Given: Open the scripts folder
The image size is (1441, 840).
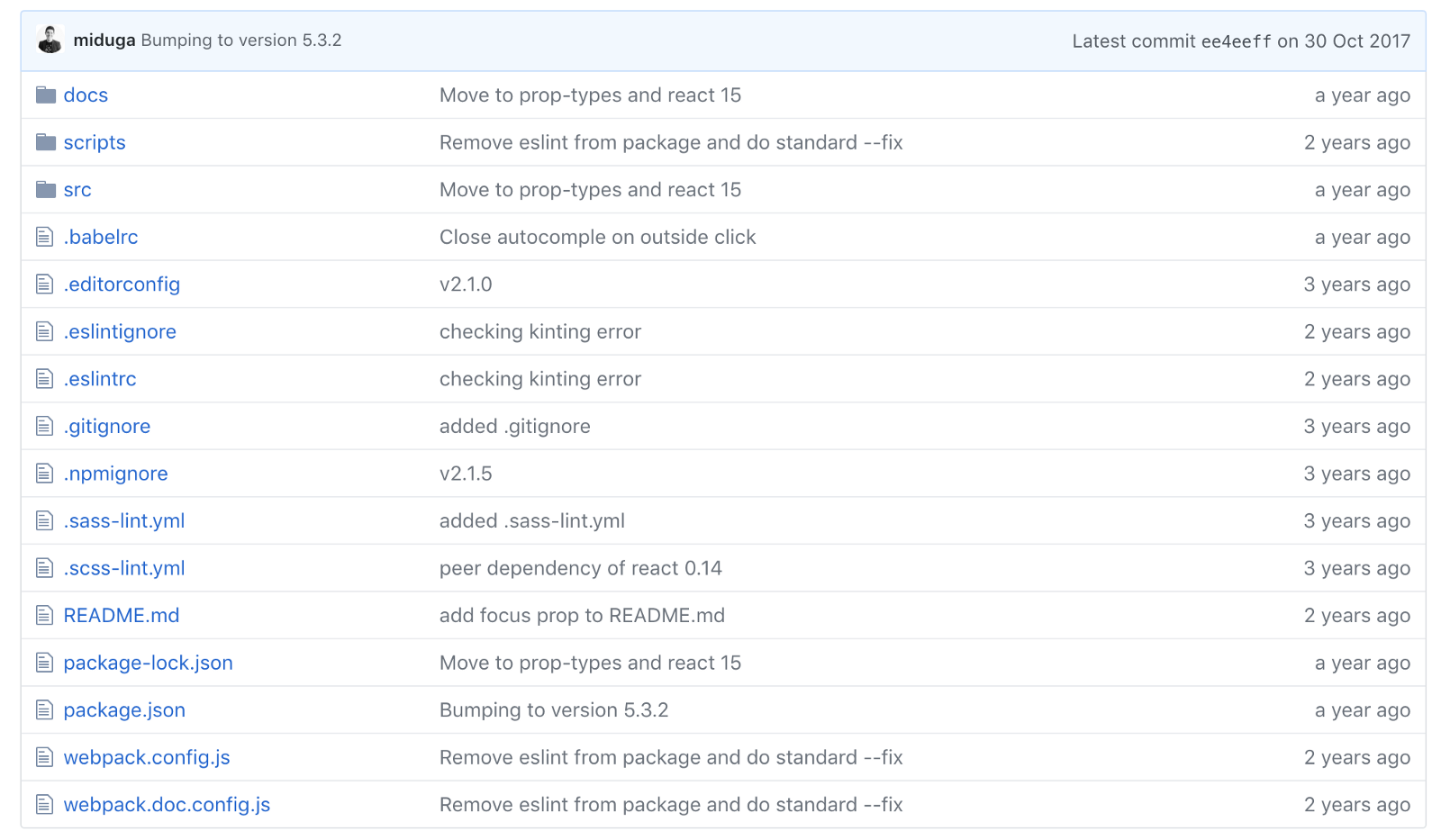Looking at the screenshot, I should [95, 142].
